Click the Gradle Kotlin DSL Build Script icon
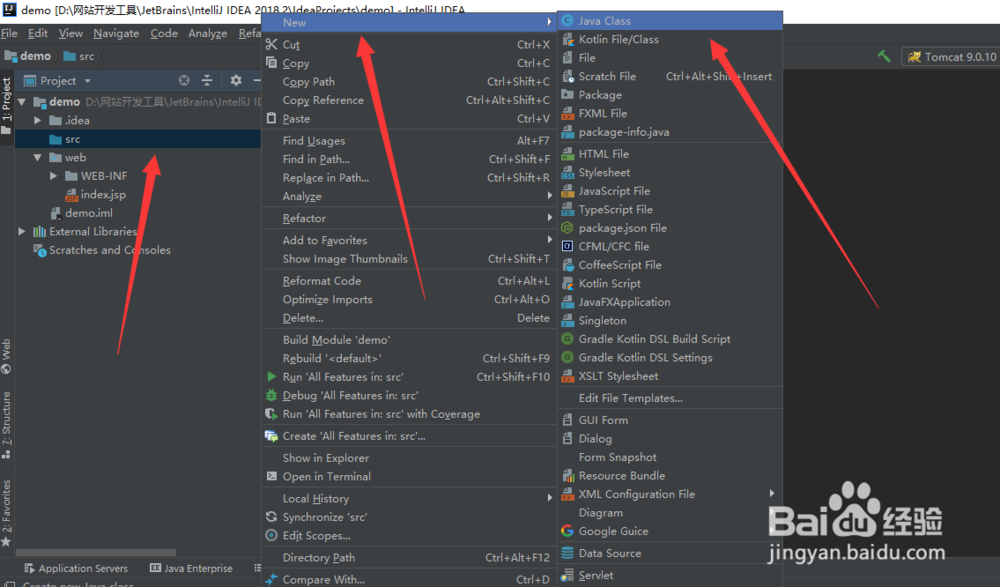Viewport: 1000px width, 587px height. click(567, 339)
